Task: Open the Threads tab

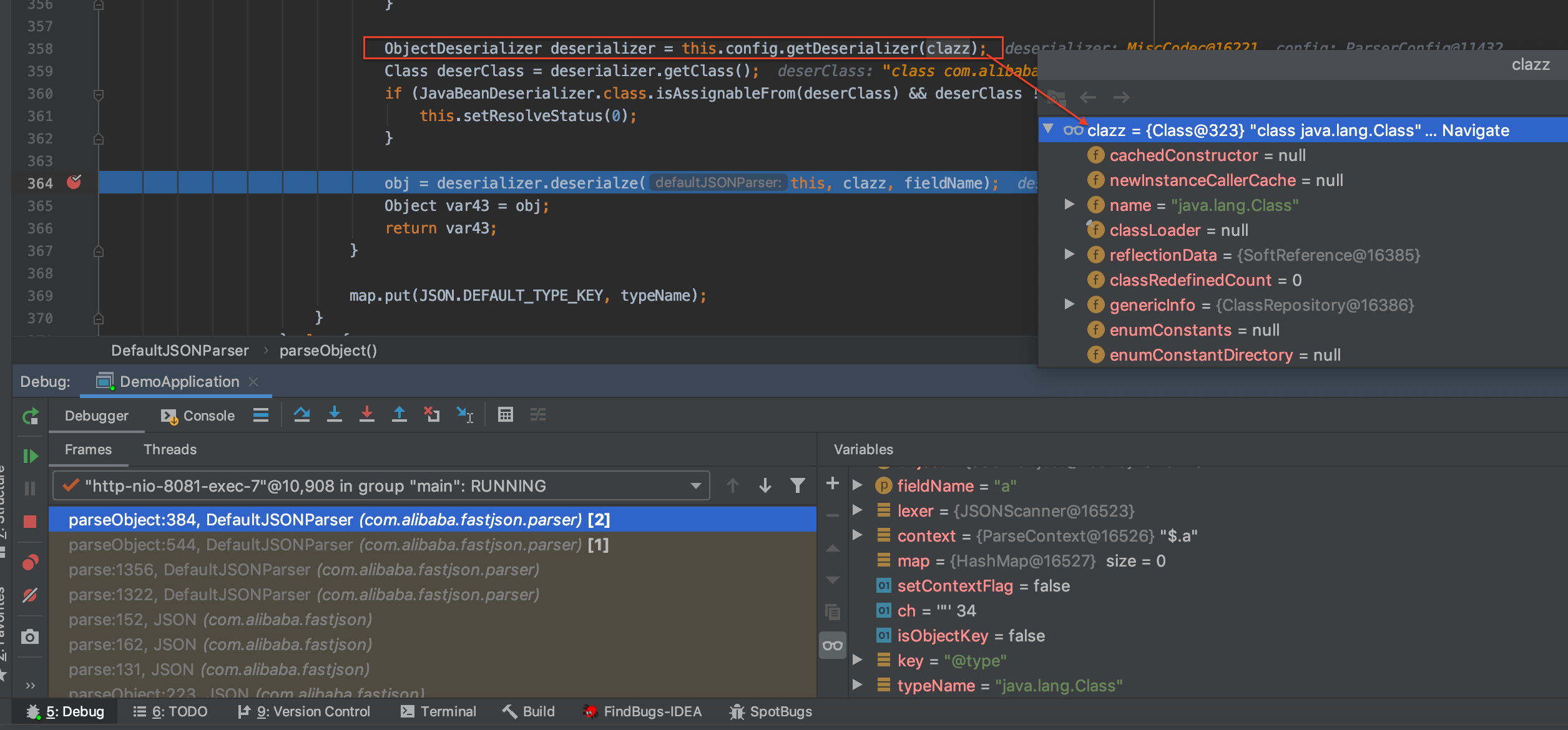Action: click(170, 449)
